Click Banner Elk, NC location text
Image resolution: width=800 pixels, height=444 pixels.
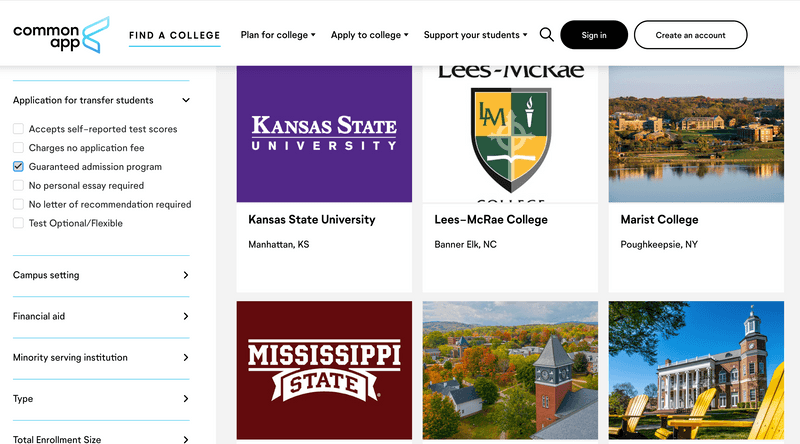(x=465, y=244)
